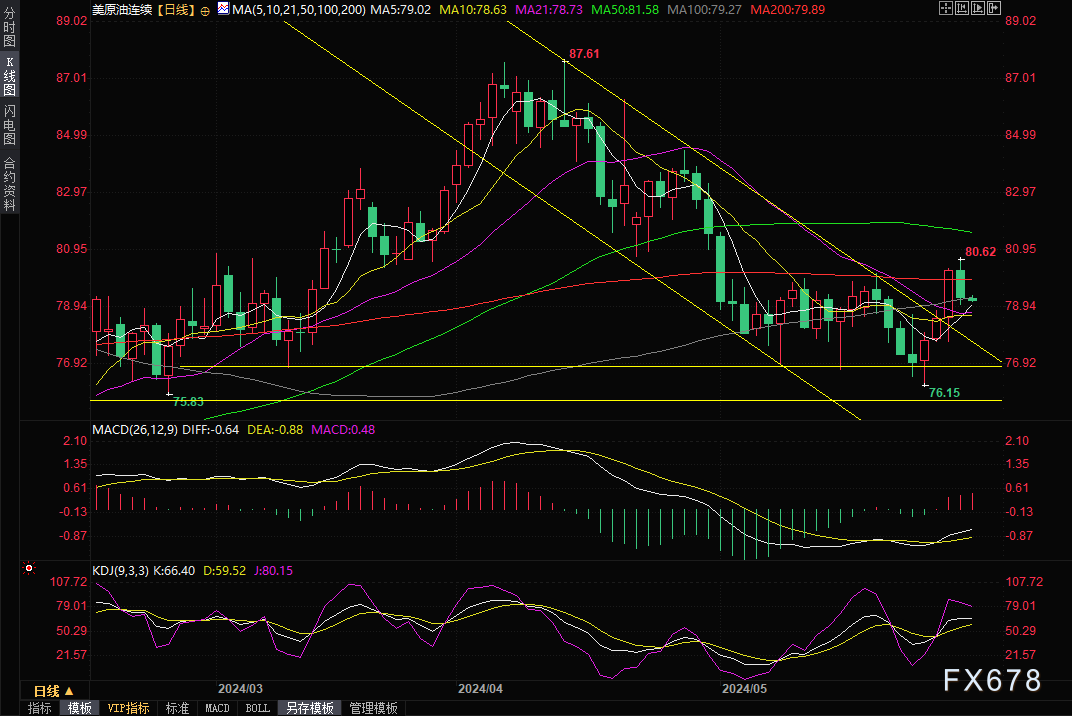Select the 模板 bottom tab

(x=80, y=708)
